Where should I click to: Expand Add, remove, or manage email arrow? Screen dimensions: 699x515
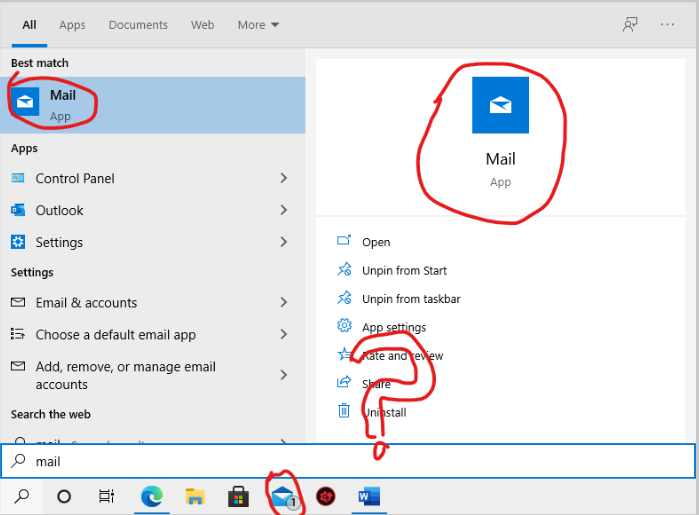tap(284, 375)
